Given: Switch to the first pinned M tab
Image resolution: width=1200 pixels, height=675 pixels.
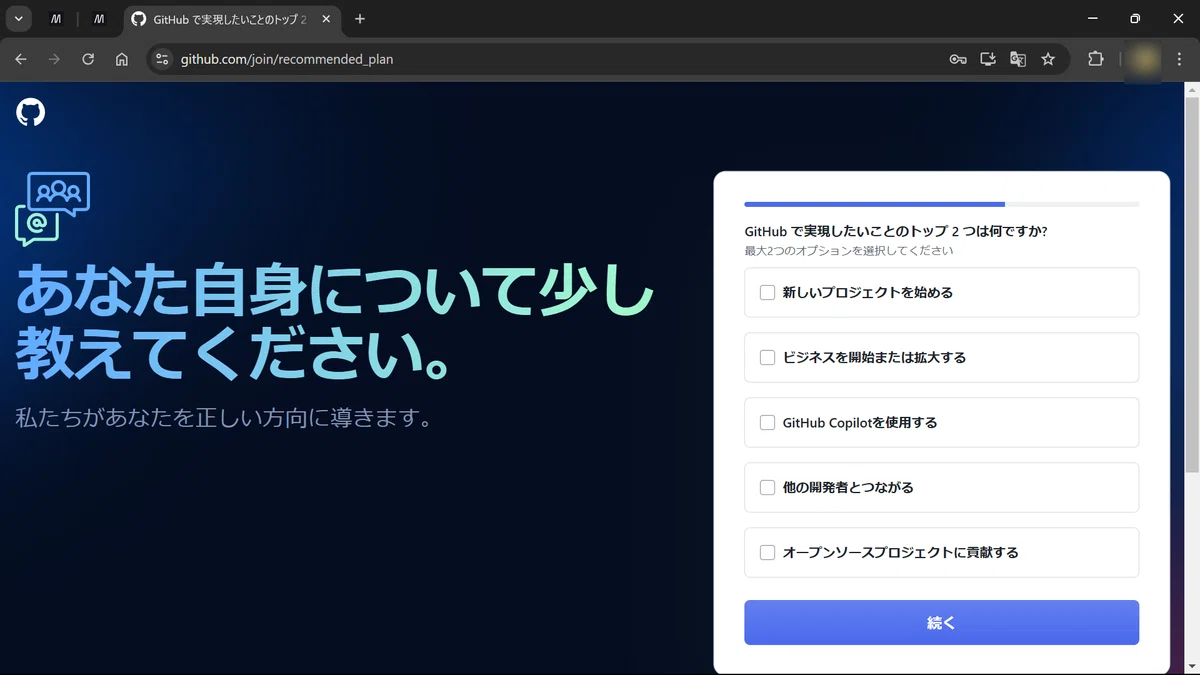Looking at the screenshot, I should click(56, 19).
